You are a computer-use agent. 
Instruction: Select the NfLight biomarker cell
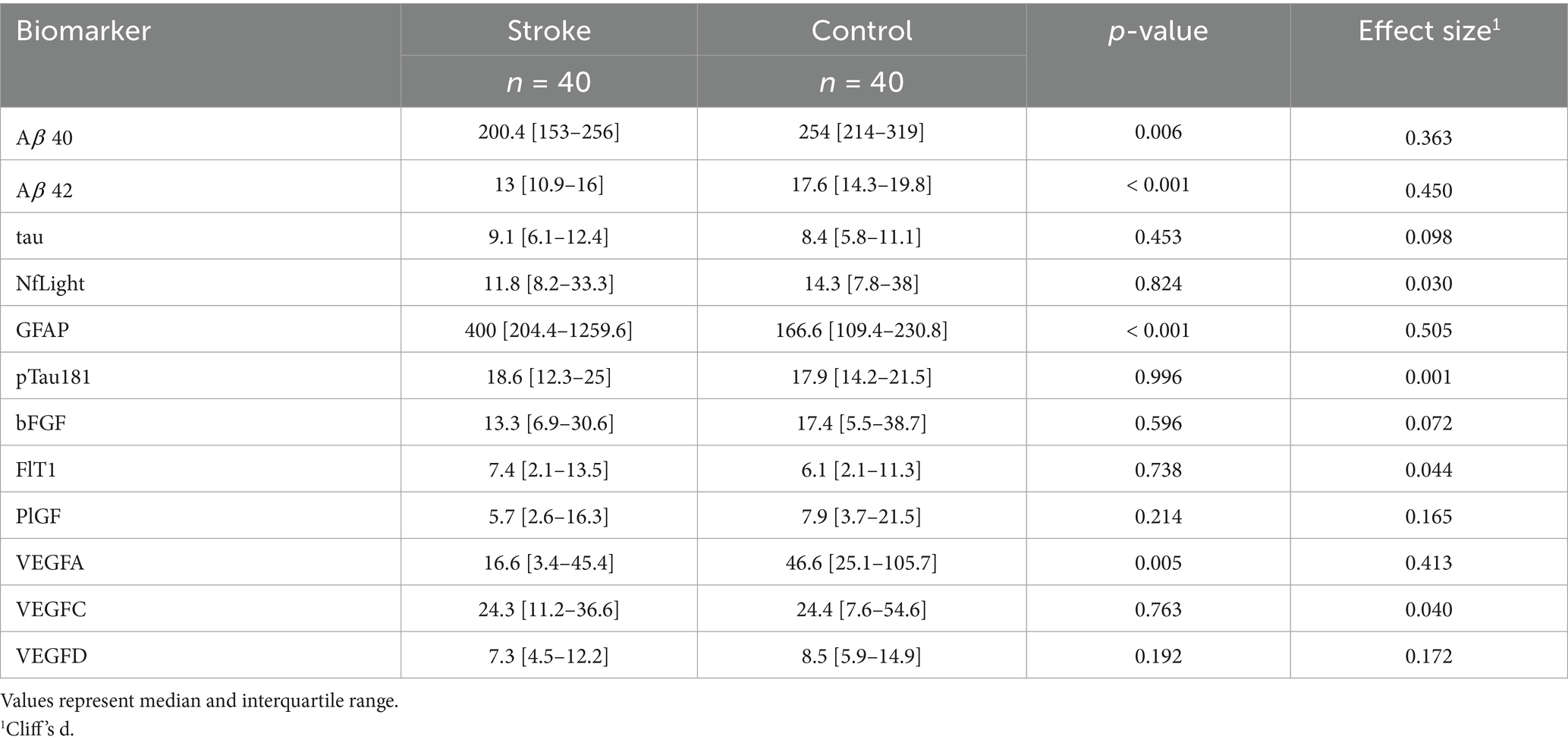(x=50, y=284)
